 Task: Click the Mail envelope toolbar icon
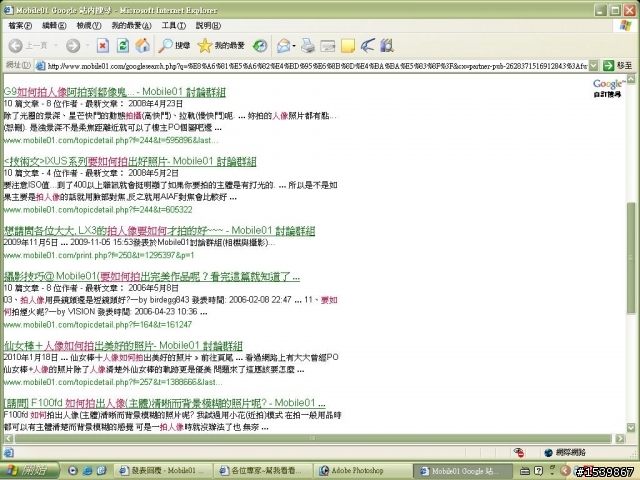tap(283, 46)
